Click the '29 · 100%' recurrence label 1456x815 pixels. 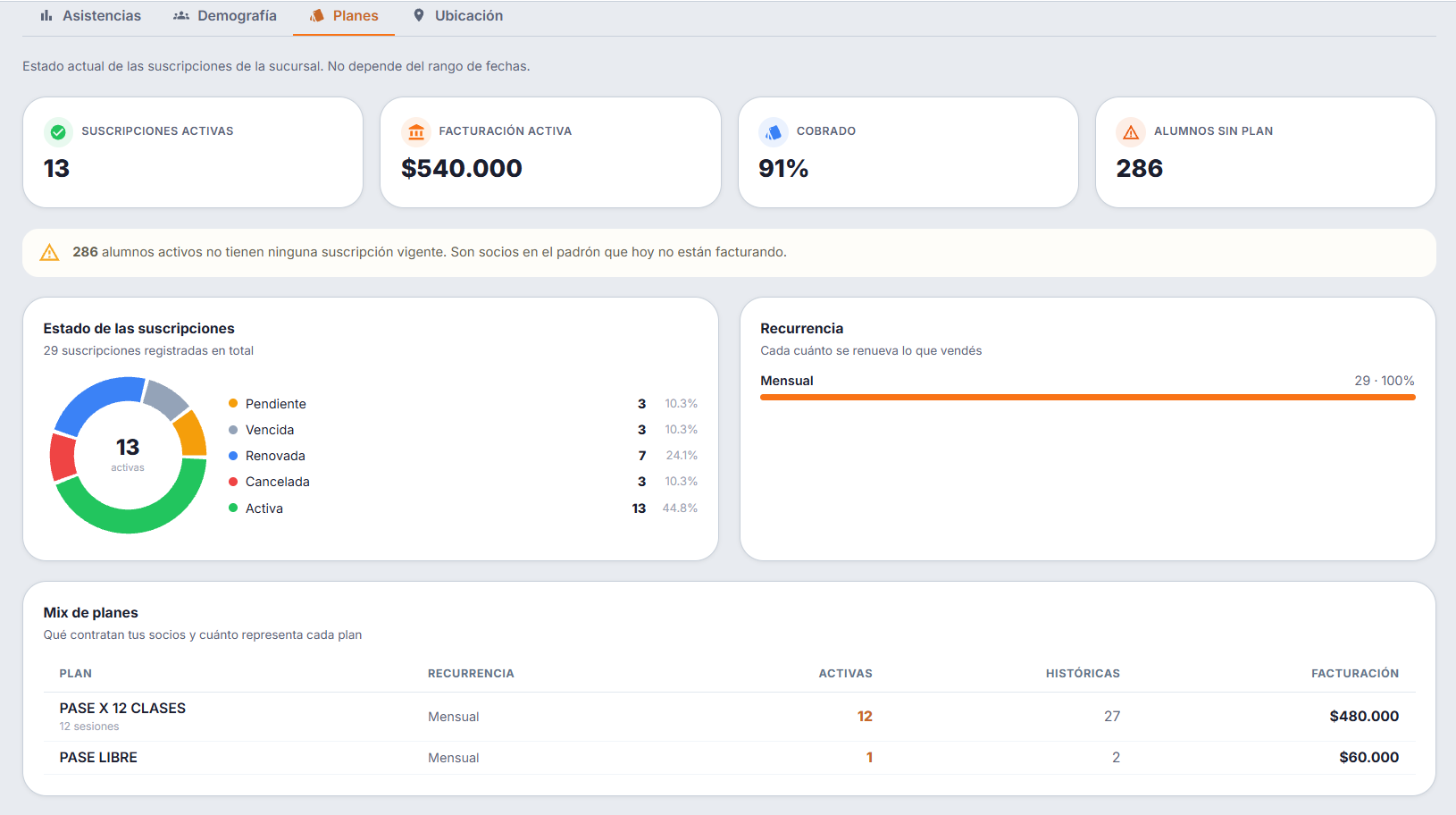click(1385, 381)
